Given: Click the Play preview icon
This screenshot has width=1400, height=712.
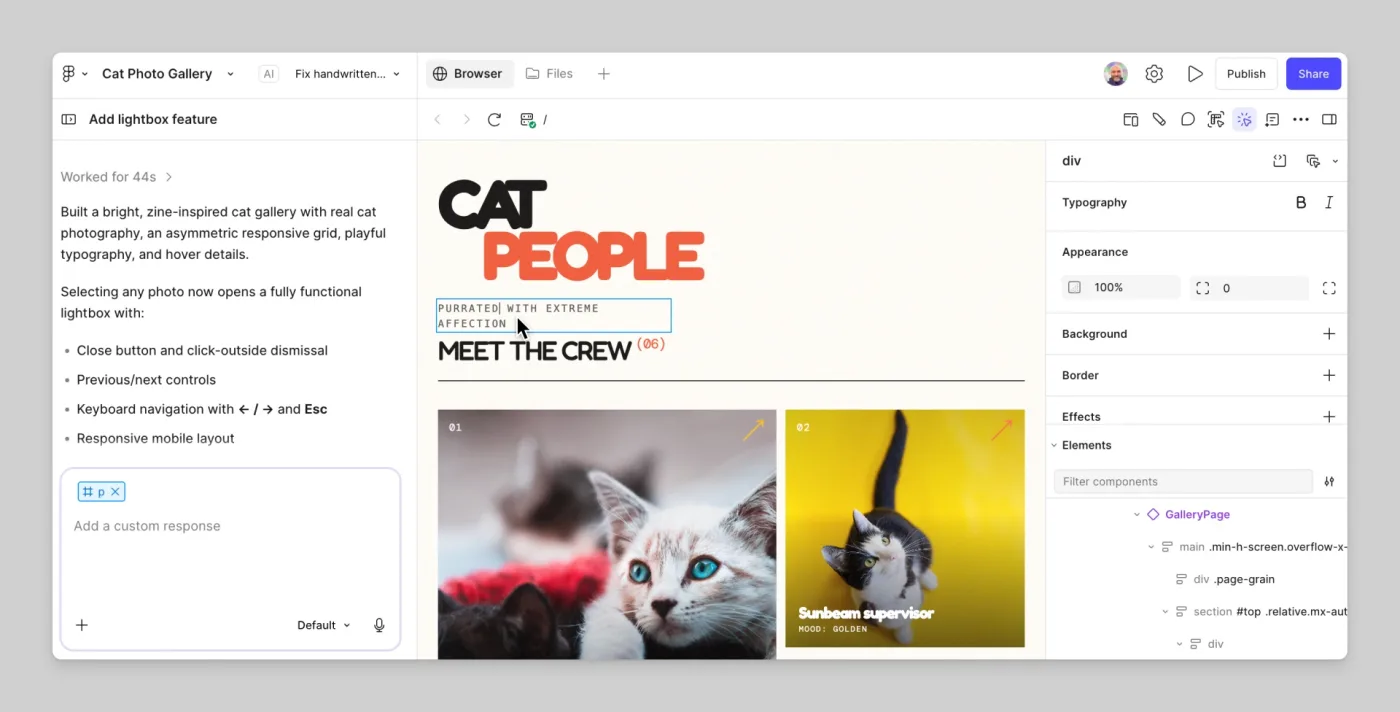Looking at the screenshot, I should [x=1195, y=74].
